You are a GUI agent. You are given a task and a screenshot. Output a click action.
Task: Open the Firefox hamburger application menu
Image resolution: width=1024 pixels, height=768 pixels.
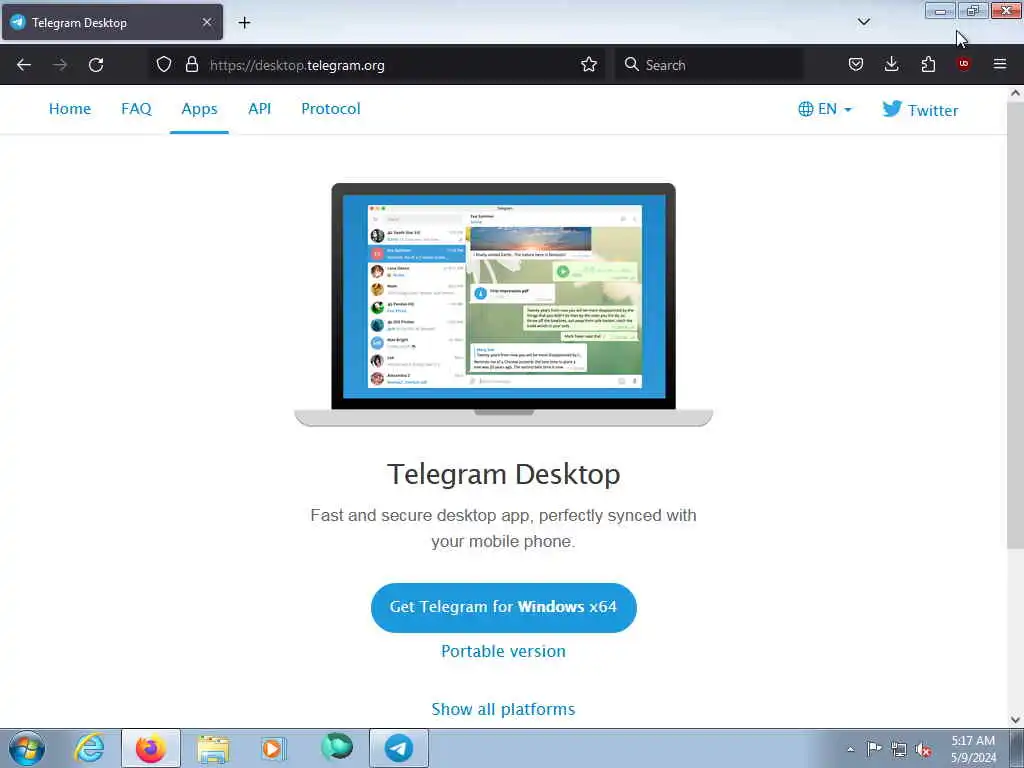(1000, 64)
